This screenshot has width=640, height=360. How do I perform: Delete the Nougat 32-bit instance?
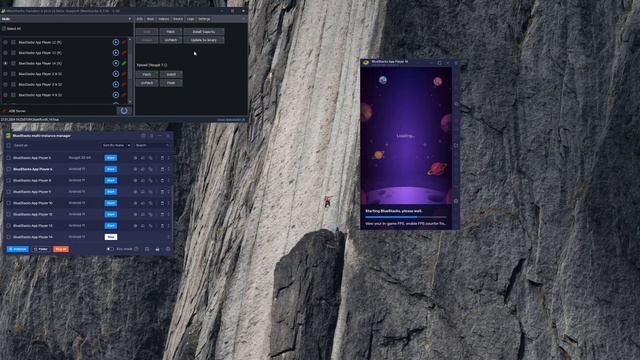tap(162, 158)
